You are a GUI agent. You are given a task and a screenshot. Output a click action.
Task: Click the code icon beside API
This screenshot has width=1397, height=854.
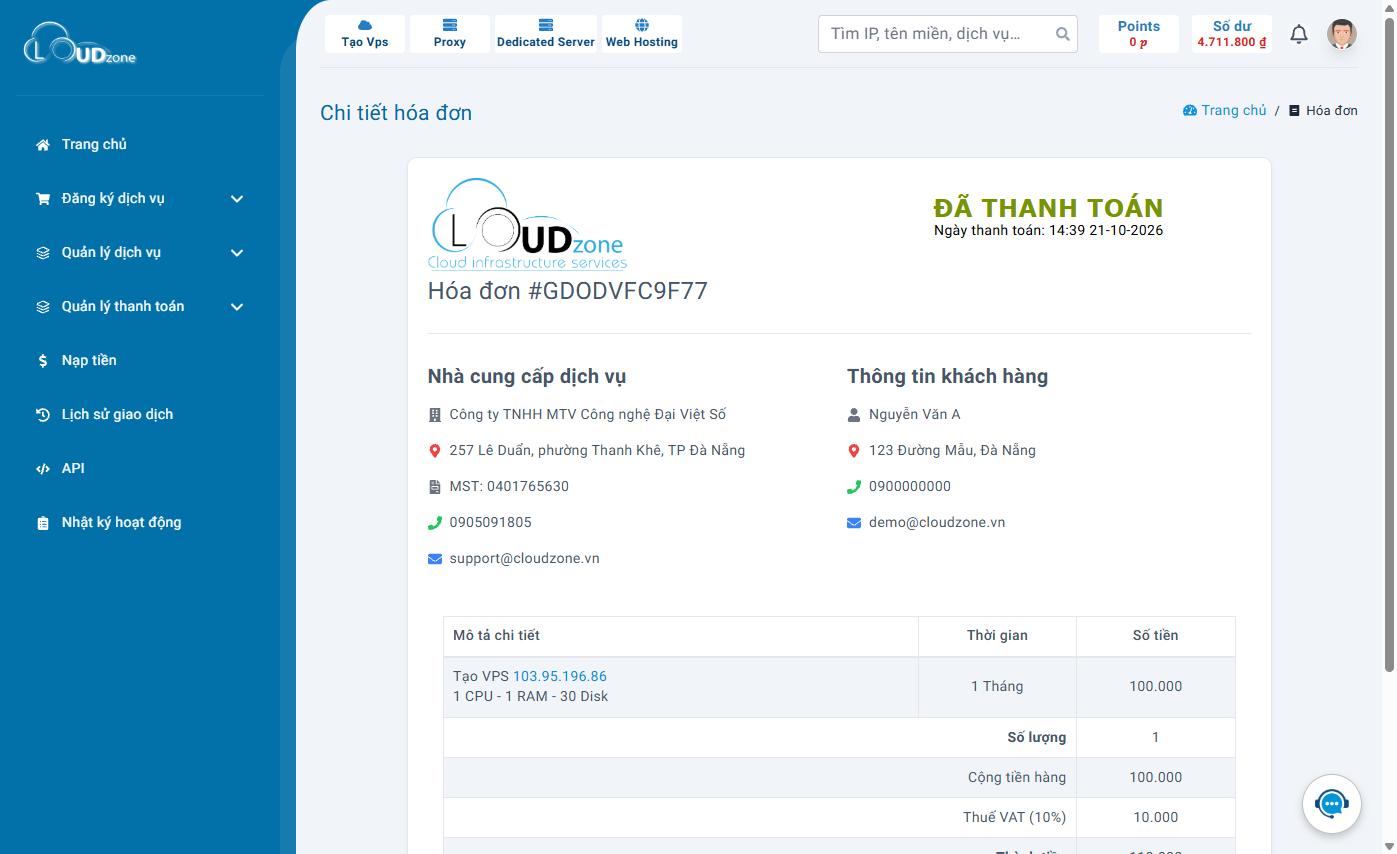(43, 469)
